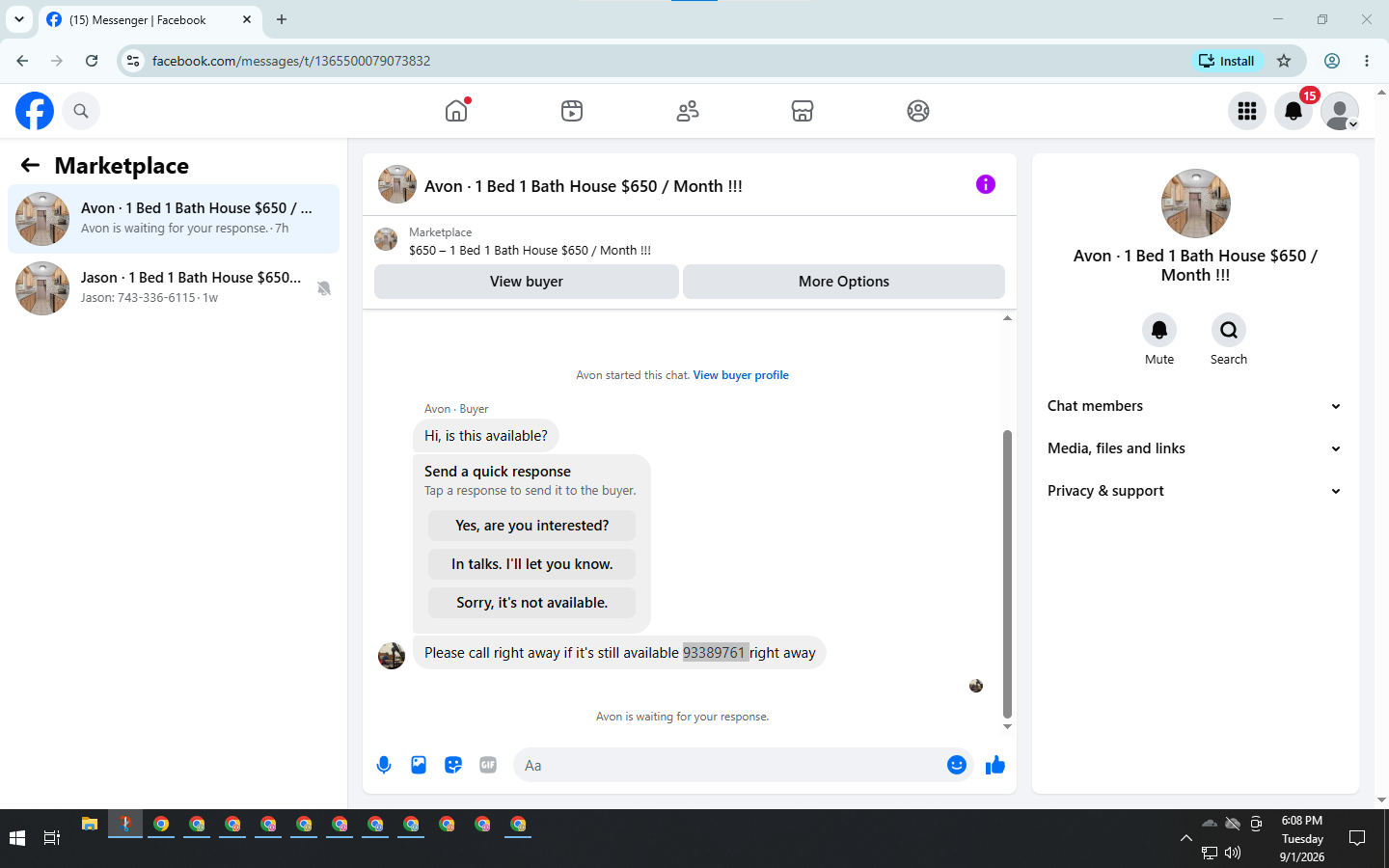The width and height of the screenshot is (1389, 868).
Task: Click the View buyer button
Action: click(527, 282)
